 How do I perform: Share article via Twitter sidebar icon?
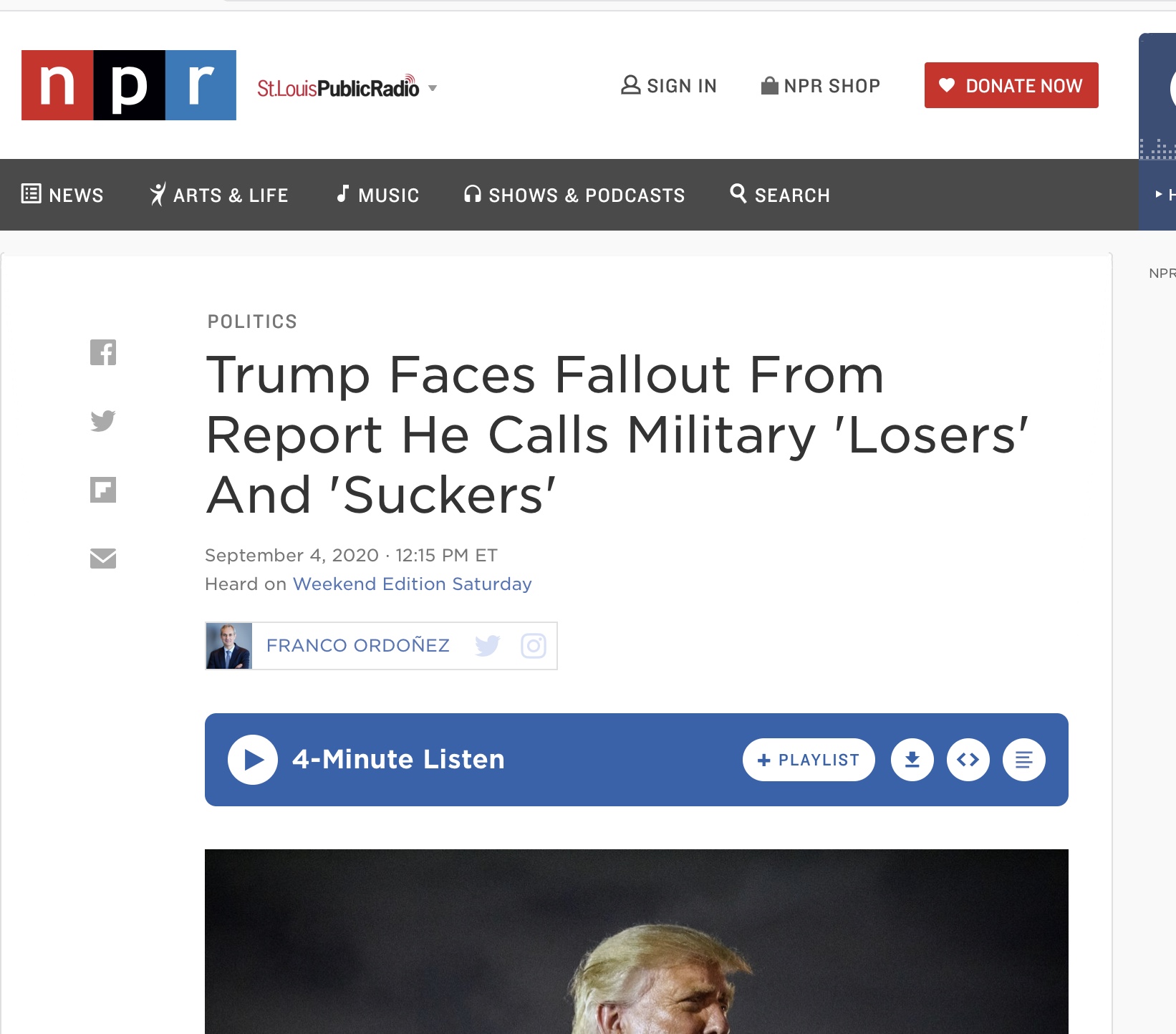tap(103, 420)
